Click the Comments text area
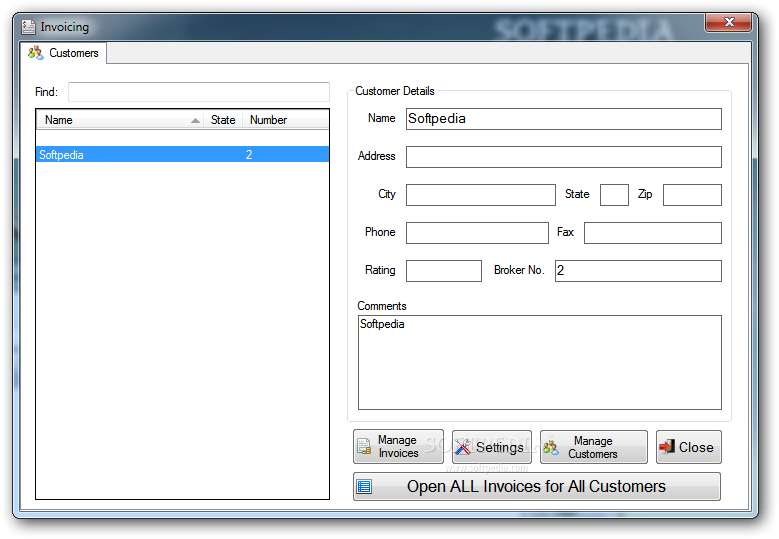 coord(540,362)
